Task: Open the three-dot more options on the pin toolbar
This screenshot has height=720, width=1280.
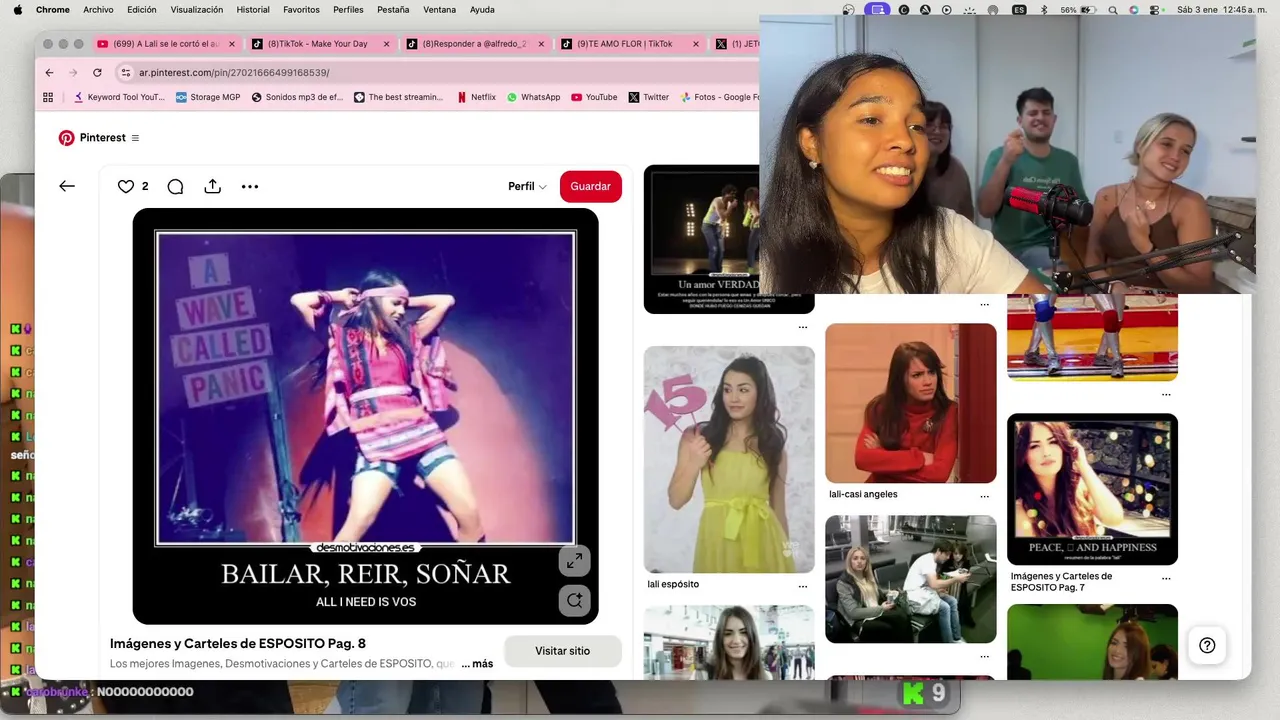Action: tap(250, 186)
